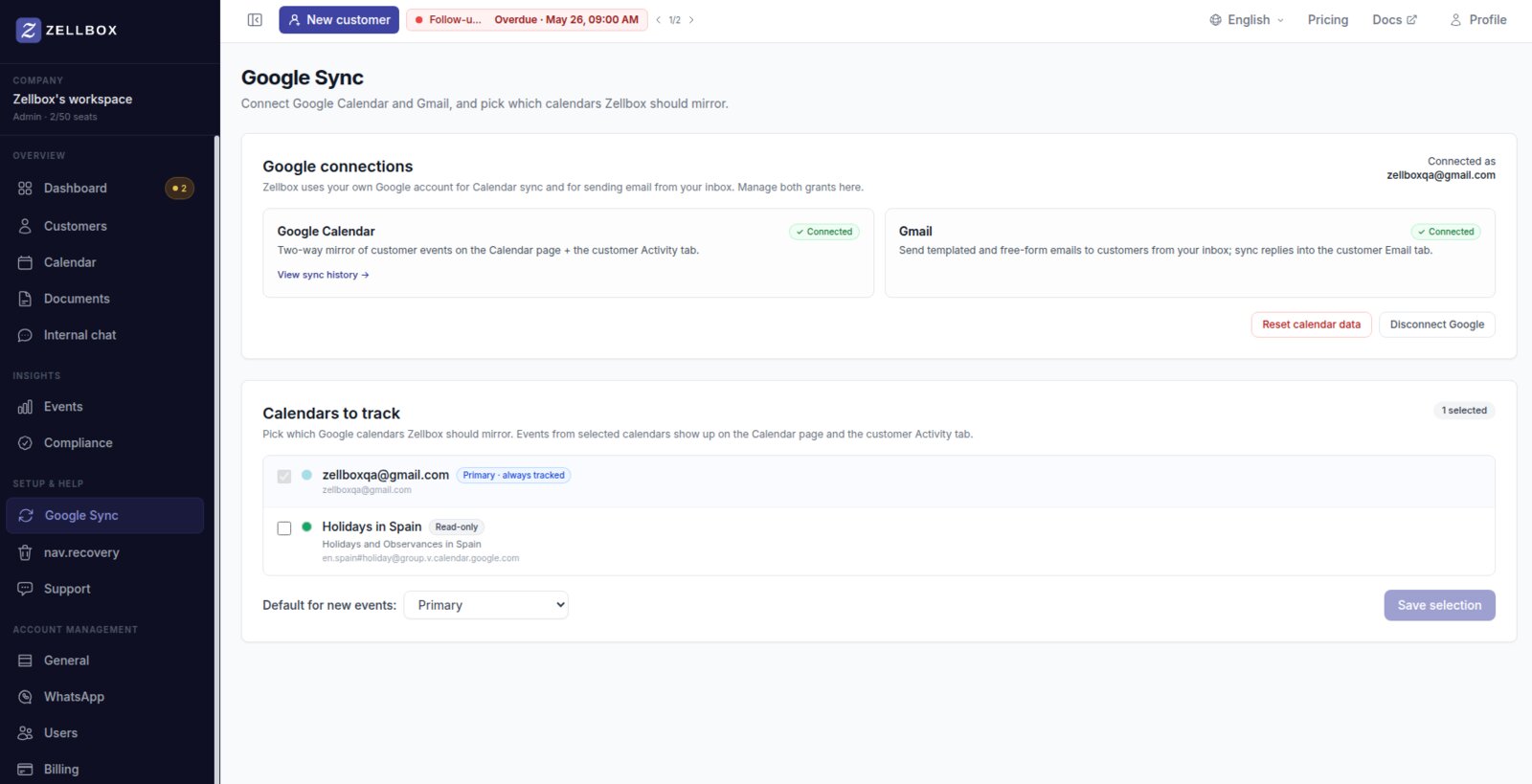
Task: Go to previous reminder with left chevron
Action: (x=658, y=20)
